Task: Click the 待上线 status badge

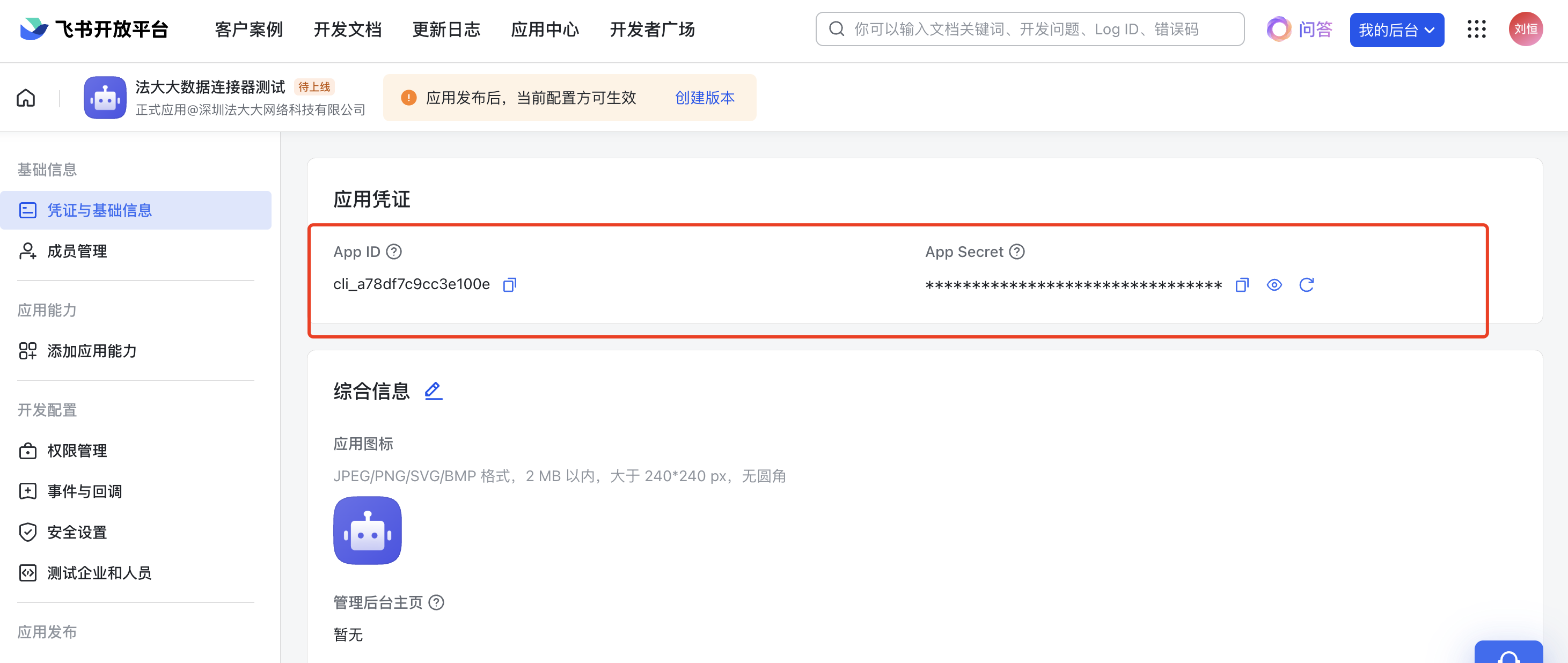Action: (314, 87)
